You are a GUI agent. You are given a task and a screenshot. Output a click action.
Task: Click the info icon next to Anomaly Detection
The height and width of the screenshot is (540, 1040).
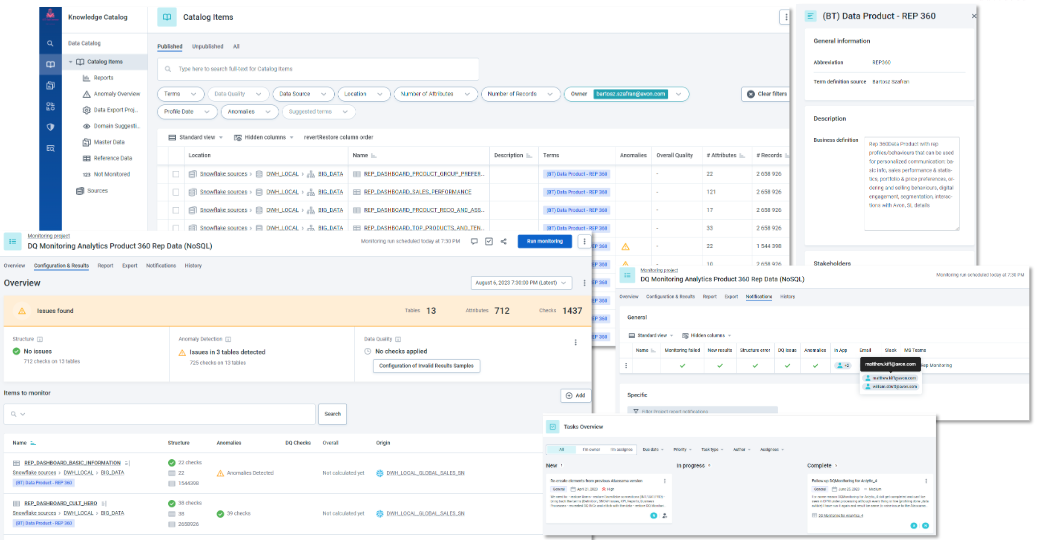tap(228, 339)
